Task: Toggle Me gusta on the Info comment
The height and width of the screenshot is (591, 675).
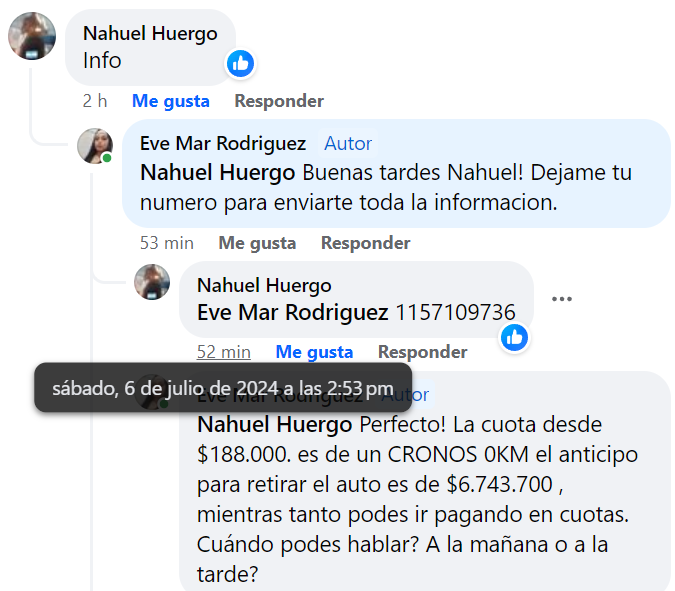Action: 170,101
